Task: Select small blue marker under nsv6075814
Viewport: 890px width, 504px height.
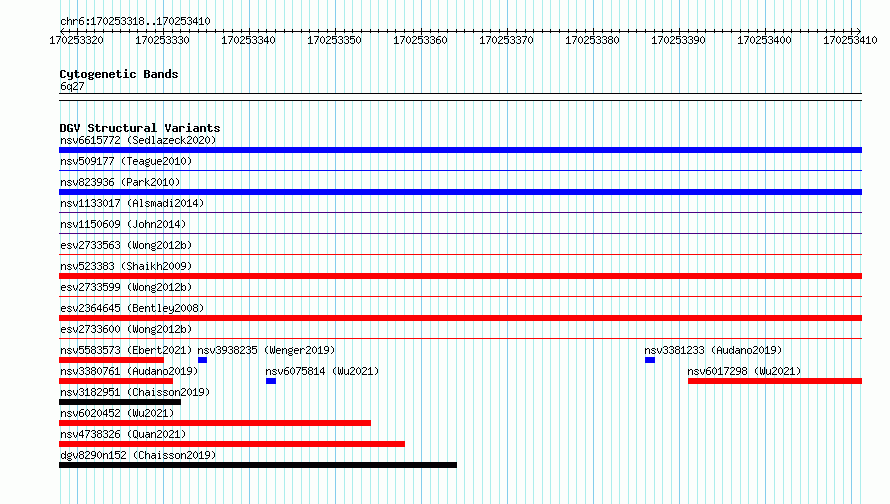Action: [x=271, y=381]
